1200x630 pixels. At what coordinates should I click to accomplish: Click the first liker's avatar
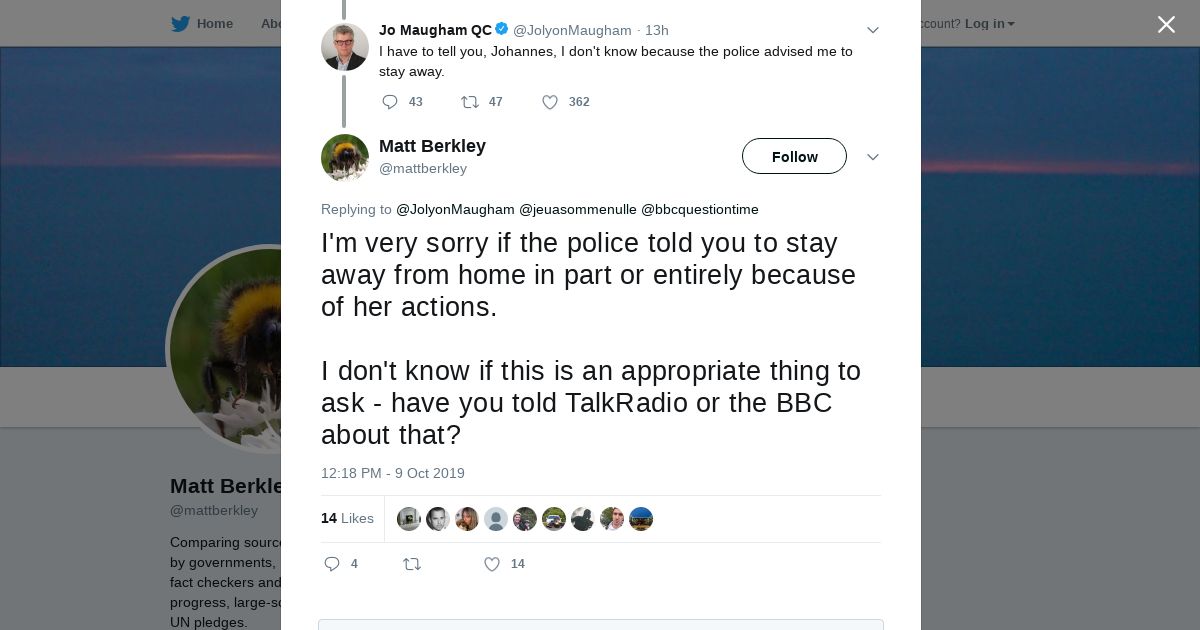click(408, 518)
